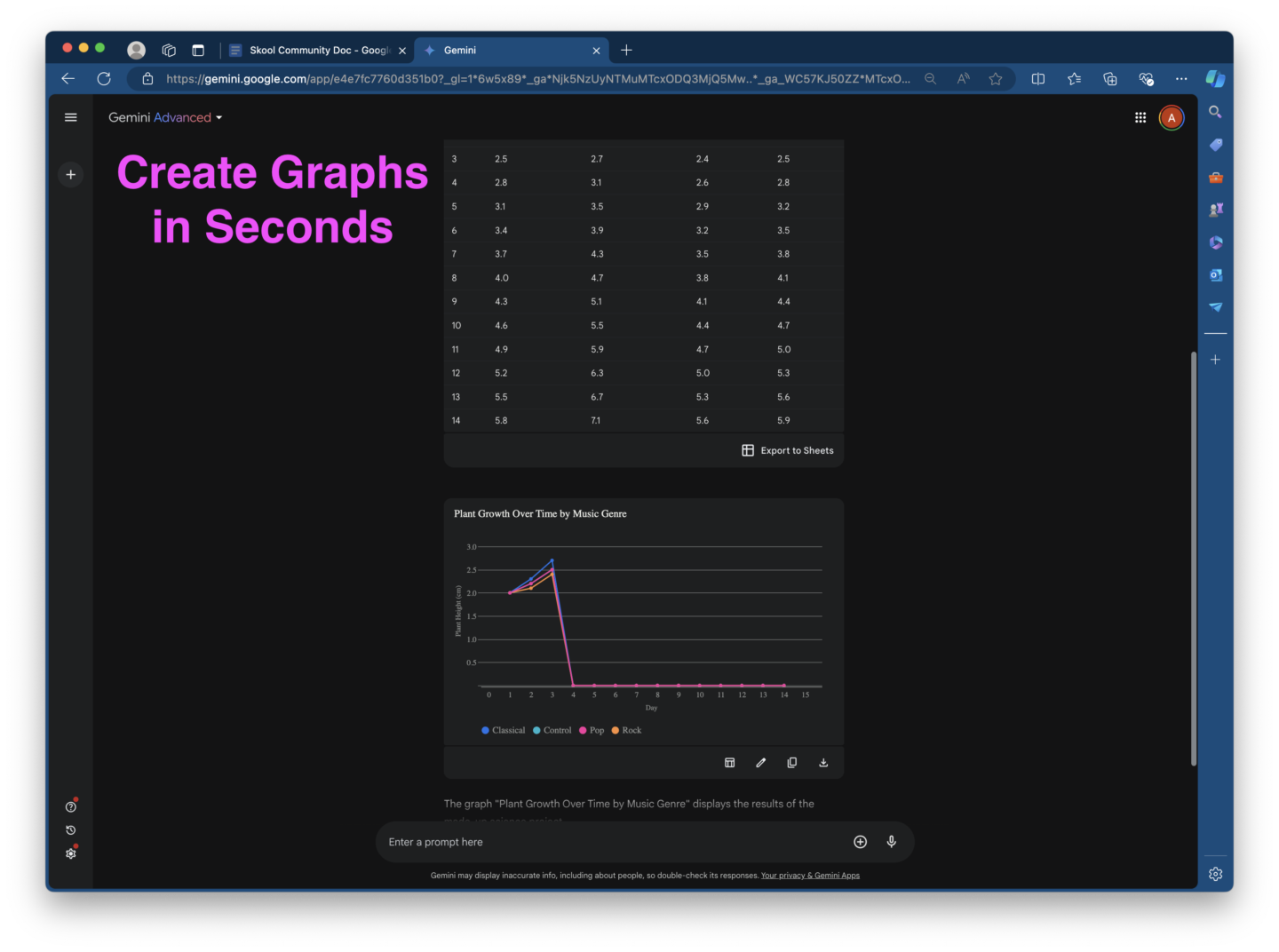Expand the main menu hamburger
Image resolution: width=1279 pixels, height=952 pixels.
pos(71,117)
